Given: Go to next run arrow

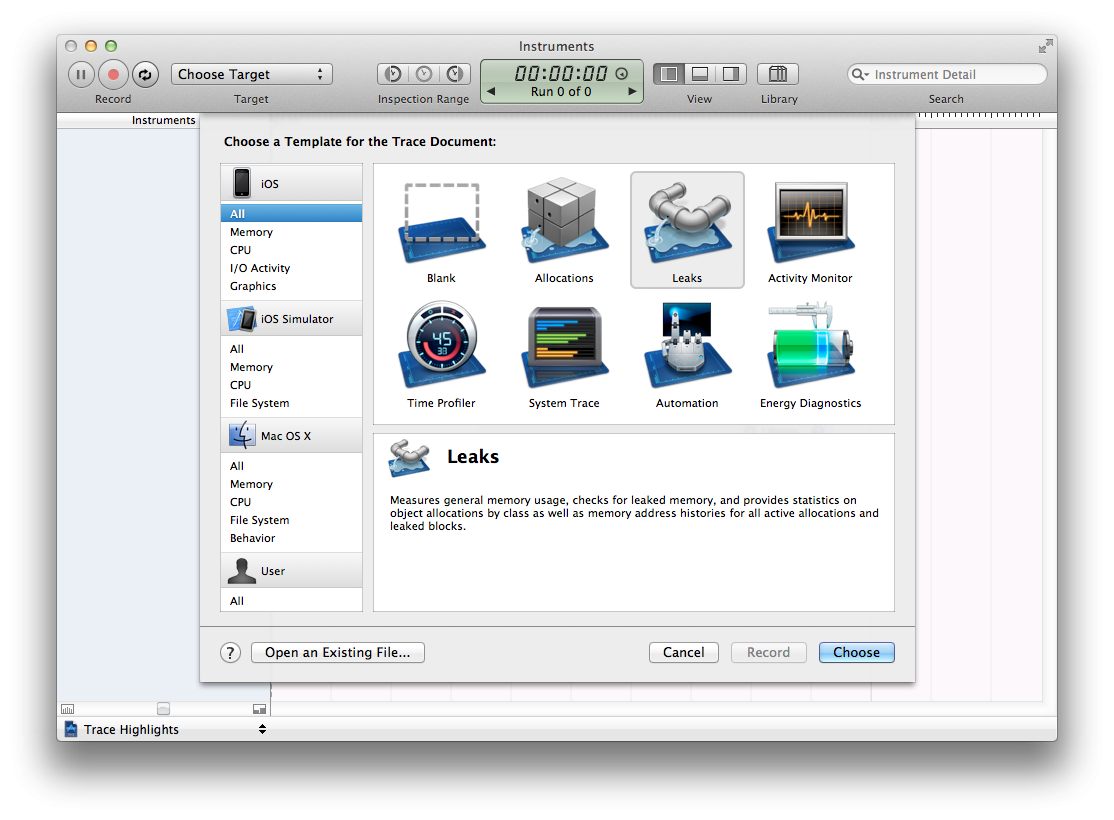Looking at the screenshot, I should click(632, 92).
